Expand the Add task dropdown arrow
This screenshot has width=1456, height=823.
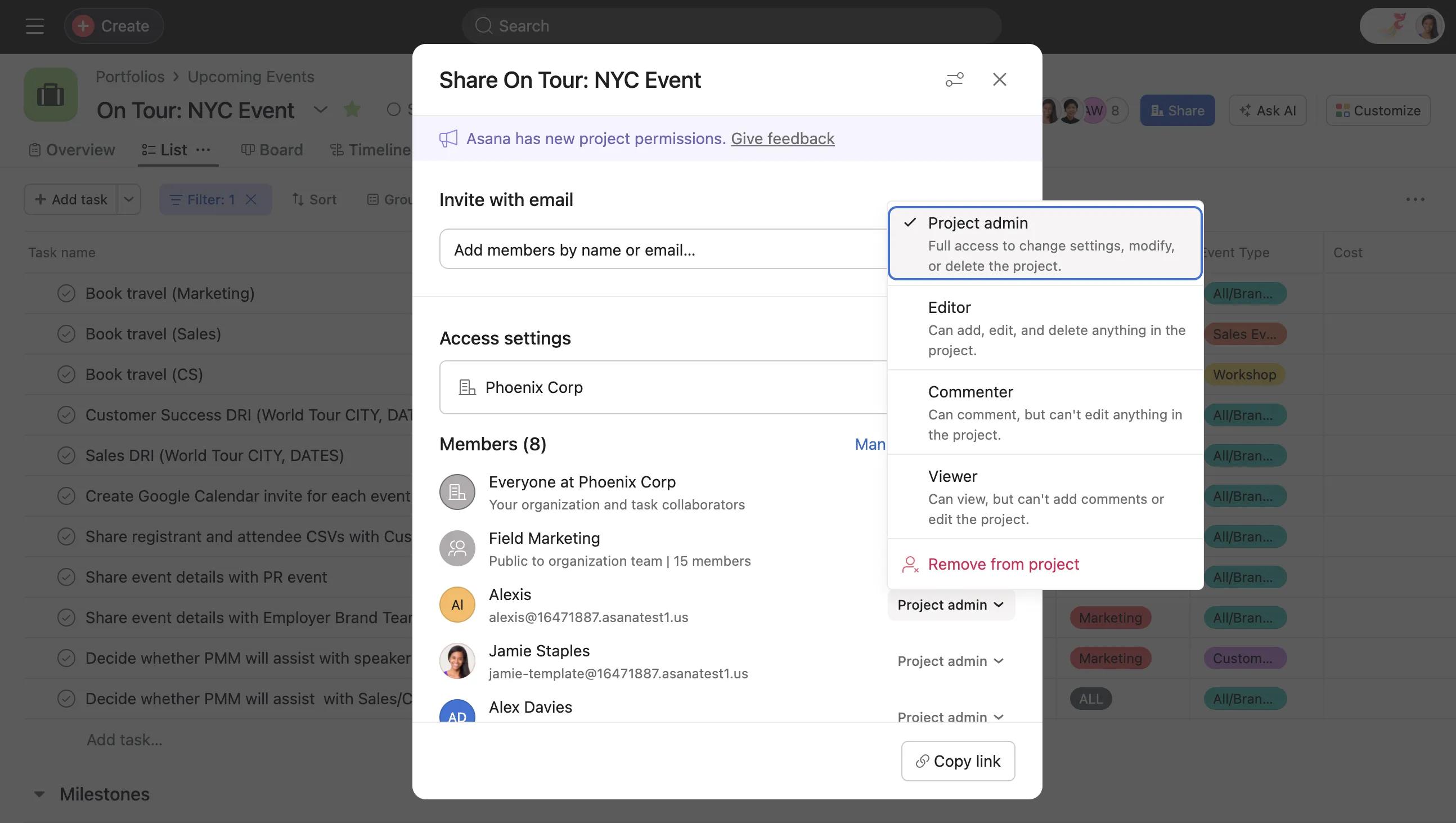[x=129, y=199]
